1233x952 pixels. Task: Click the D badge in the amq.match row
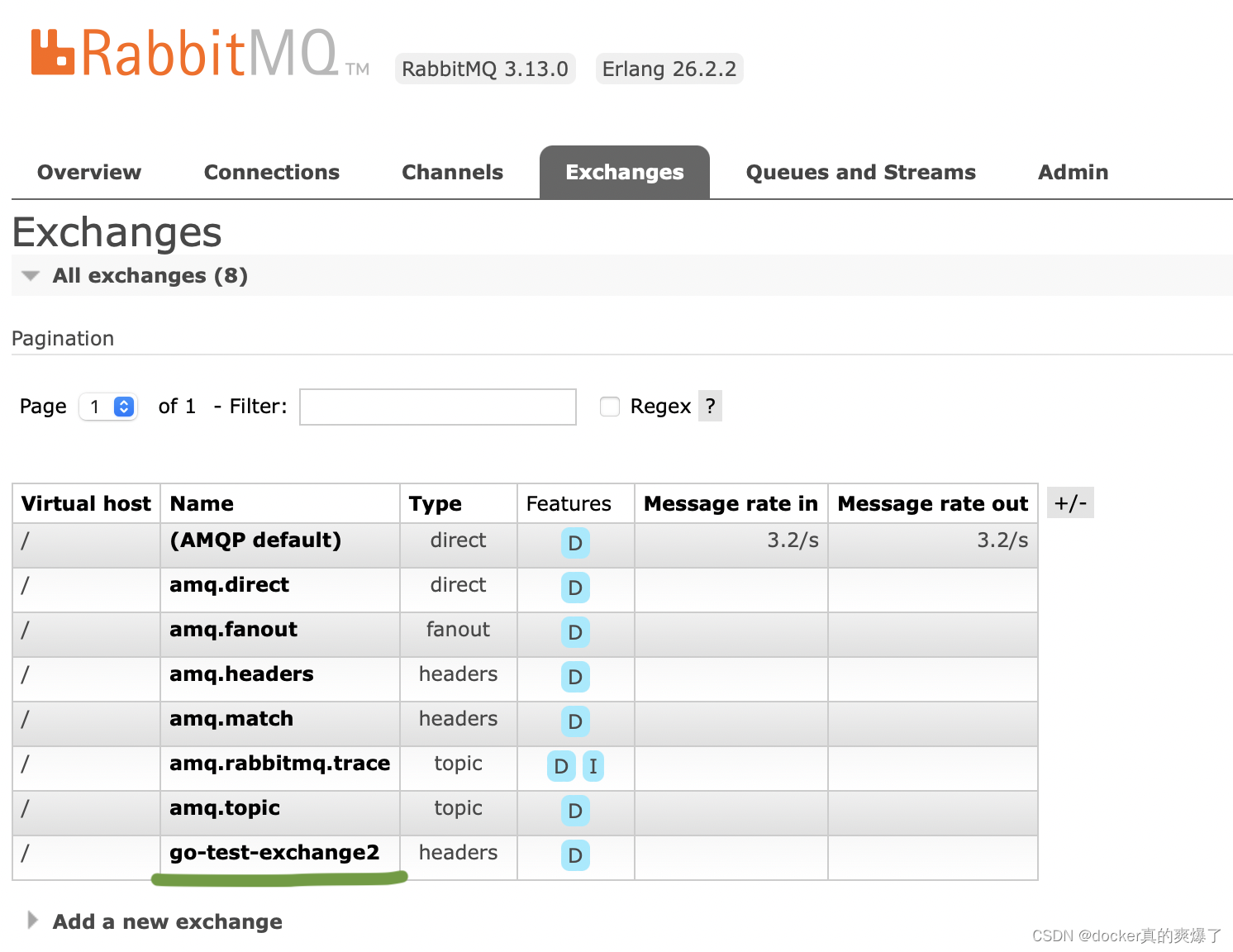click(x=575, y=721)
